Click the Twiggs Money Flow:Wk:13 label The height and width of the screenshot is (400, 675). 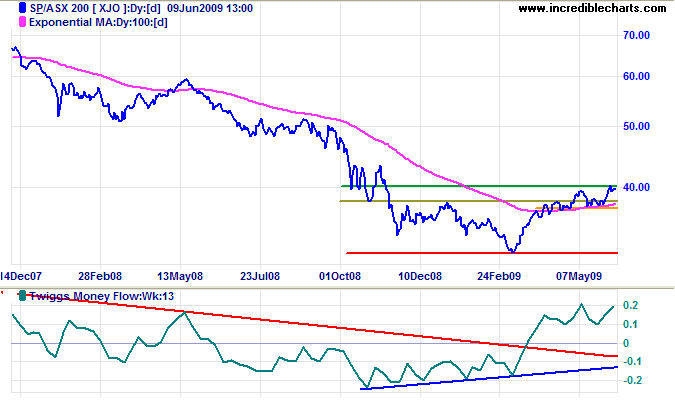tap(102, 296)
